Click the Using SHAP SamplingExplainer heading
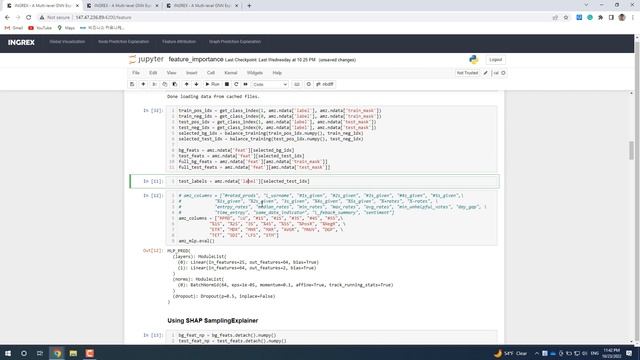Image resolution: width=640 pixels, height=360 pixels. 213,320
